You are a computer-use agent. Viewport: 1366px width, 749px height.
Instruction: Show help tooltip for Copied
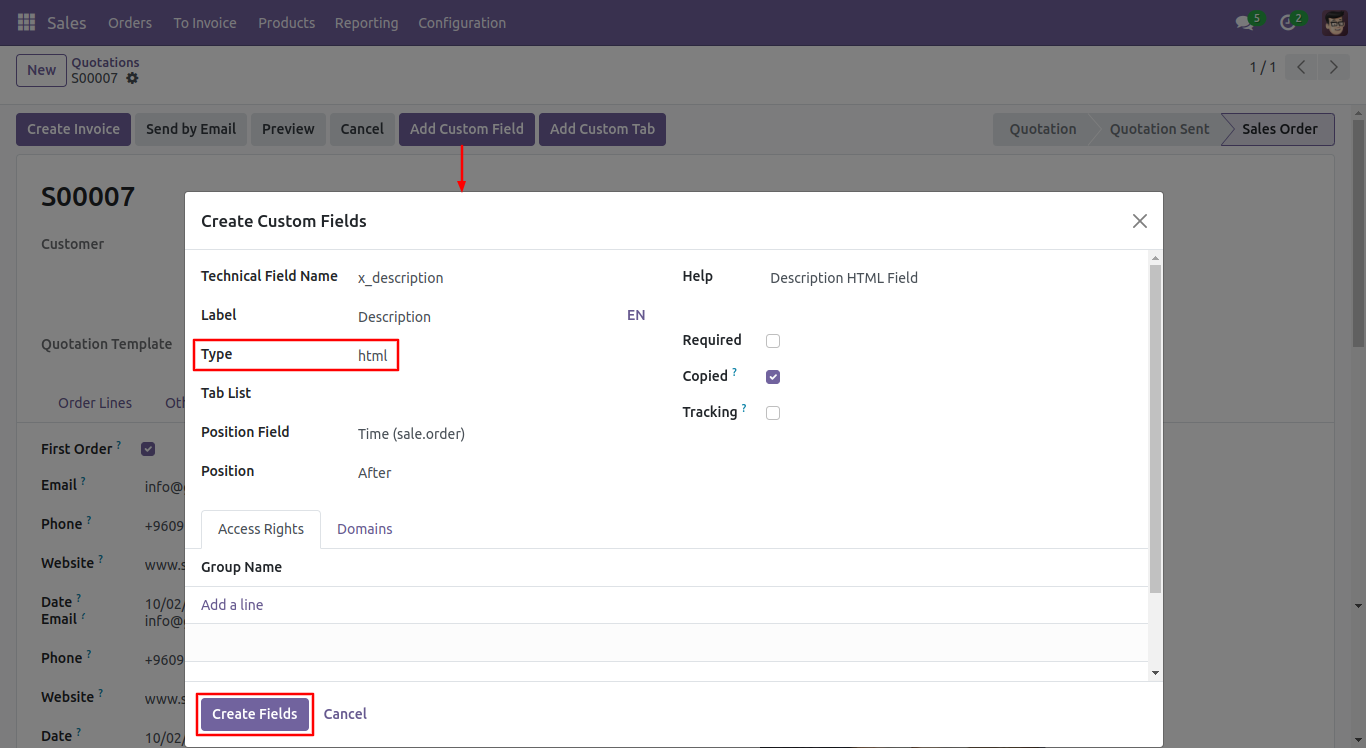tap(735, 372)
